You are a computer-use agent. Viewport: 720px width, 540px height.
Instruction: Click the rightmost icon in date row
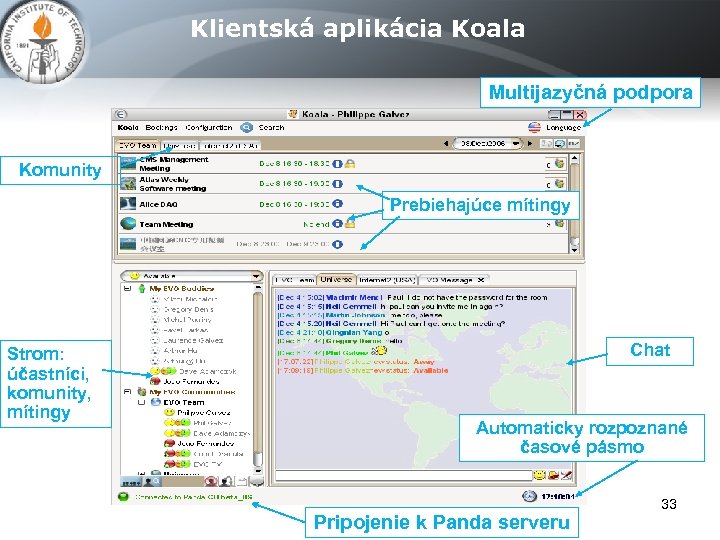click(573, 144)
